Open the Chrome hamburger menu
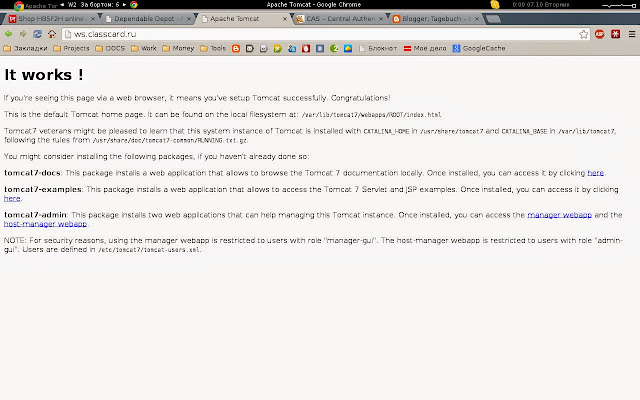This screenshot has width=640, height=400. click(632, 34)
